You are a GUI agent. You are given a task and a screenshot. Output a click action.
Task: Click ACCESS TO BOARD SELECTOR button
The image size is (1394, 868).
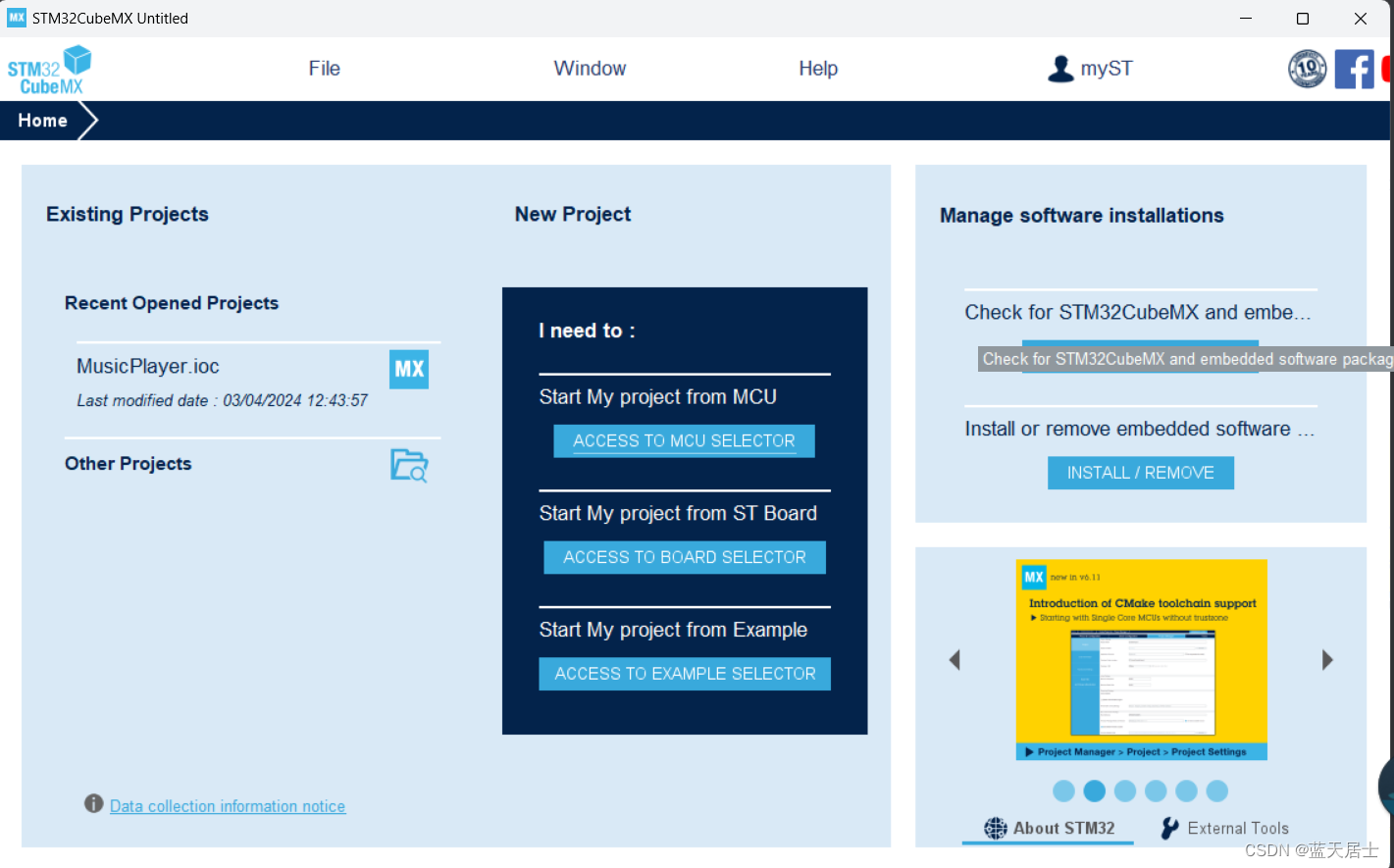pyautogui.click(x=685, y=557)
